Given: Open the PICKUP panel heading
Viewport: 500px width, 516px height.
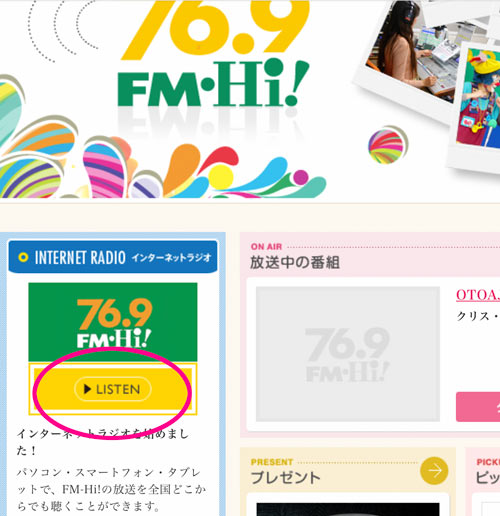Looking at the screenshot, I should (x=488, y=472).
